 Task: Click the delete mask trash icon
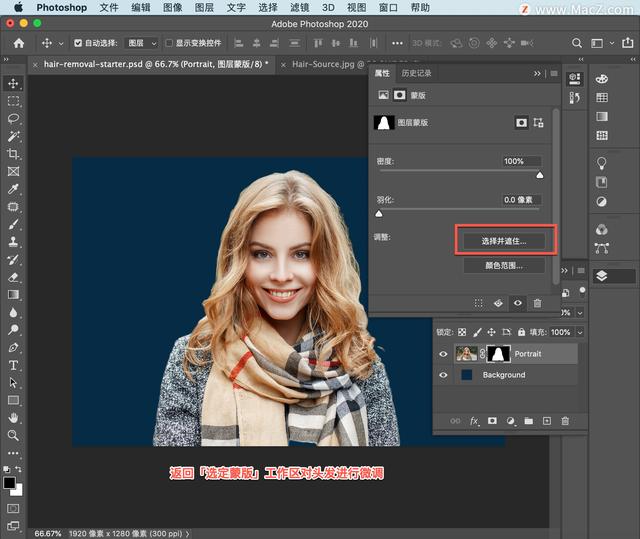(x=537, y=303)
